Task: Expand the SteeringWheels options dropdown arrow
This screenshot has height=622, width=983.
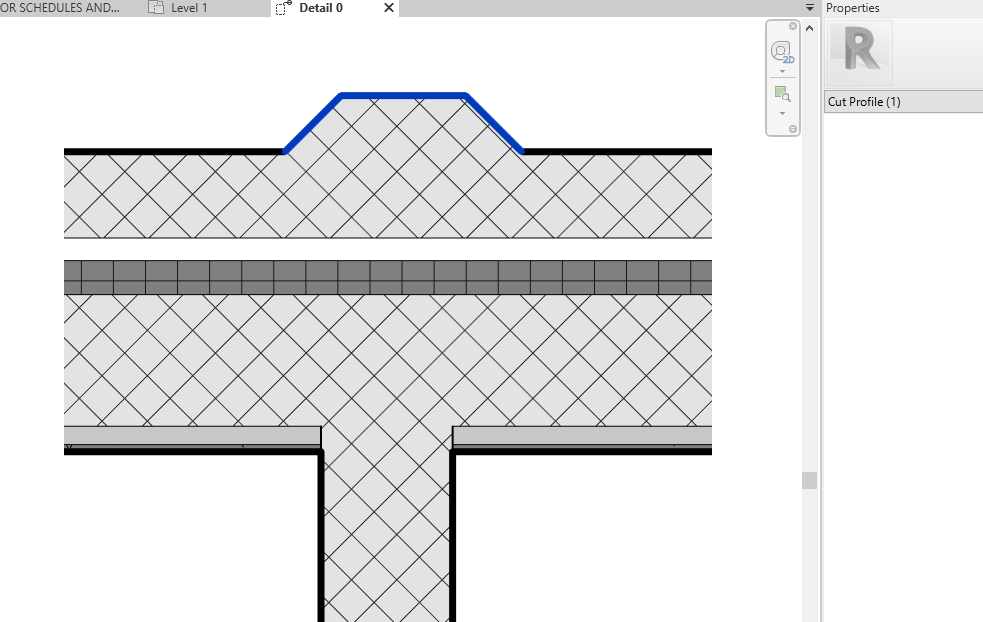Action: point(782,72)
